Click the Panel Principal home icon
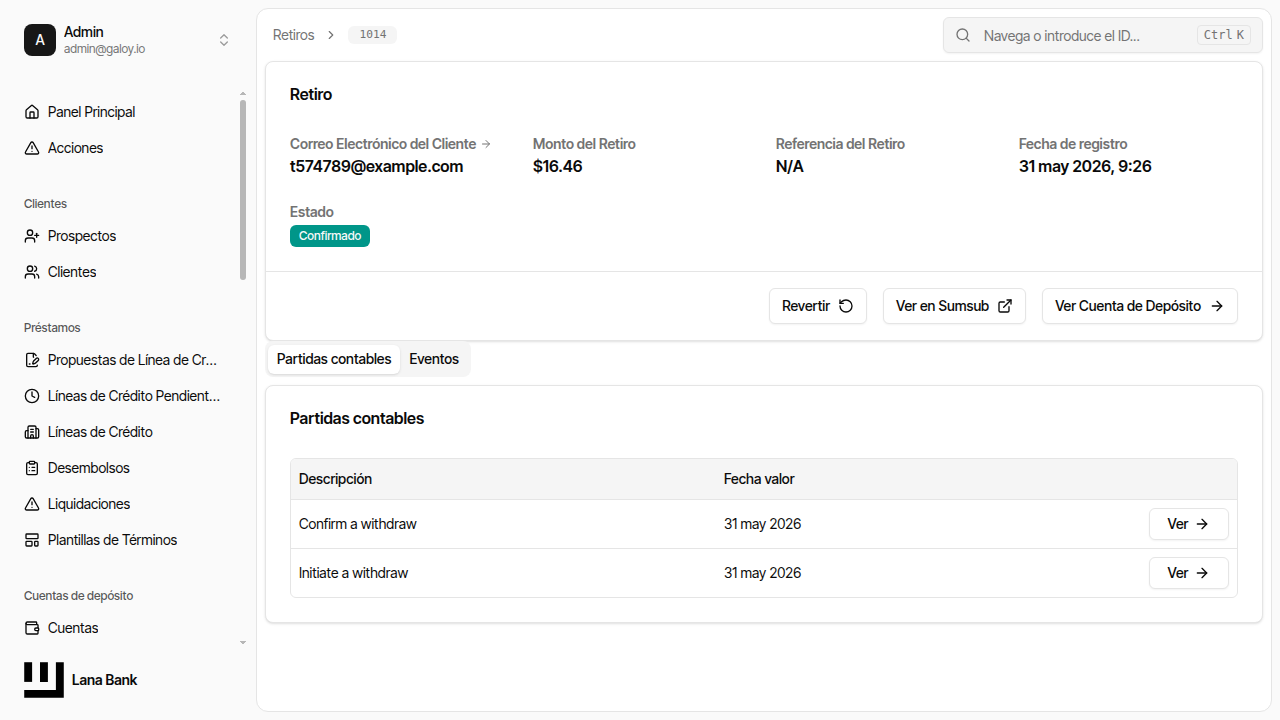Screen dimensions: 1280x720 point(32,112)
